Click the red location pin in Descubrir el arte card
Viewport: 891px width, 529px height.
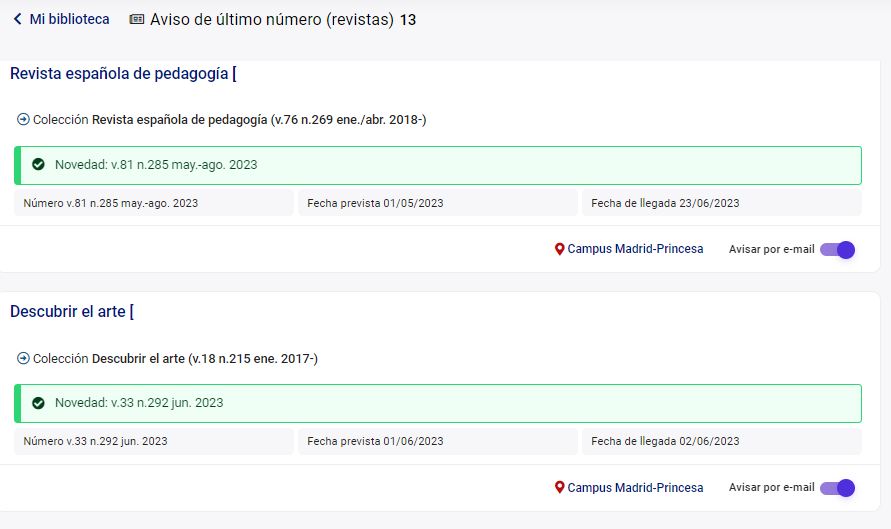tap(560, 488)
